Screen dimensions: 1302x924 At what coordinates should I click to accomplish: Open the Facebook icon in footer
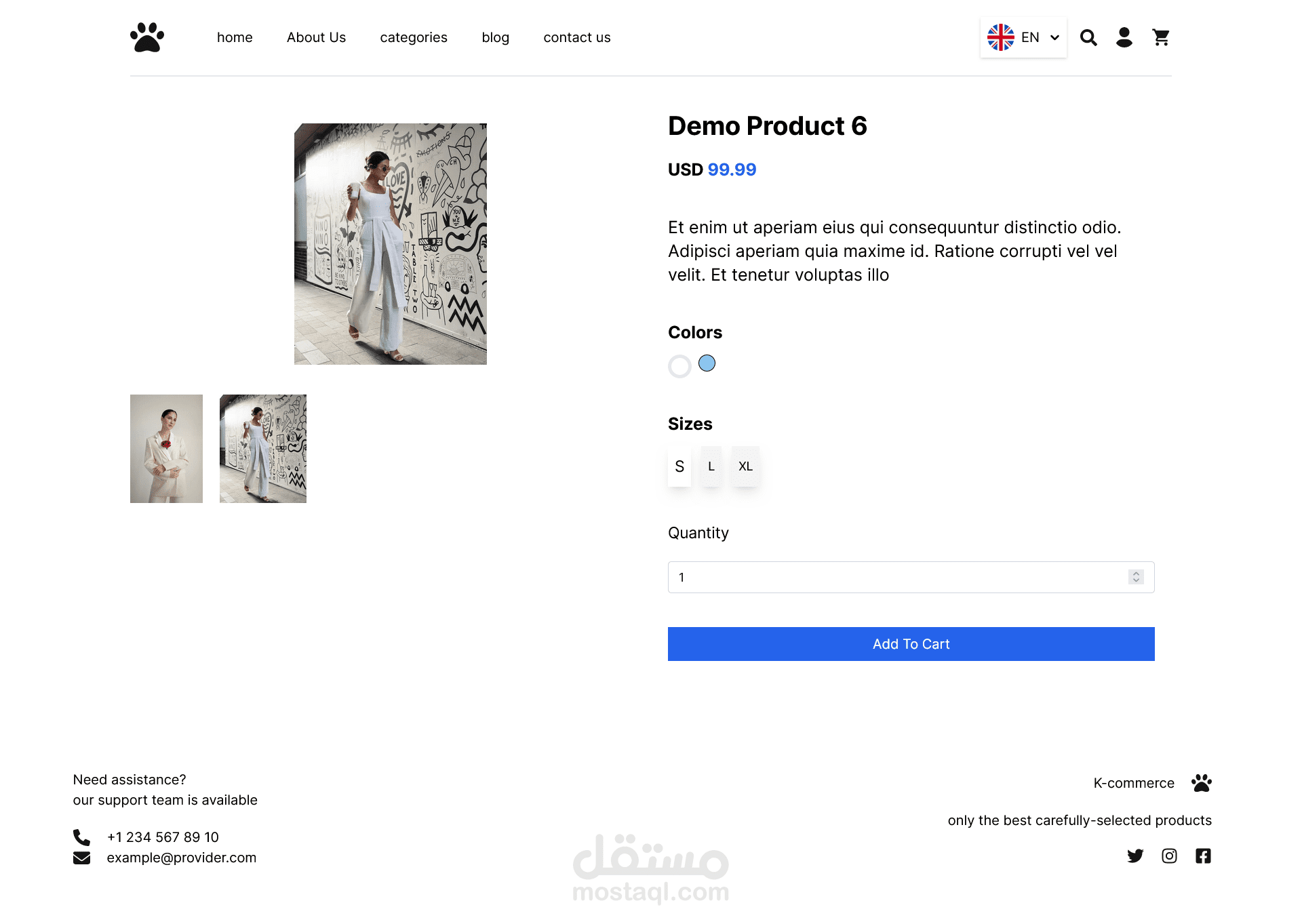(1203, 856)
